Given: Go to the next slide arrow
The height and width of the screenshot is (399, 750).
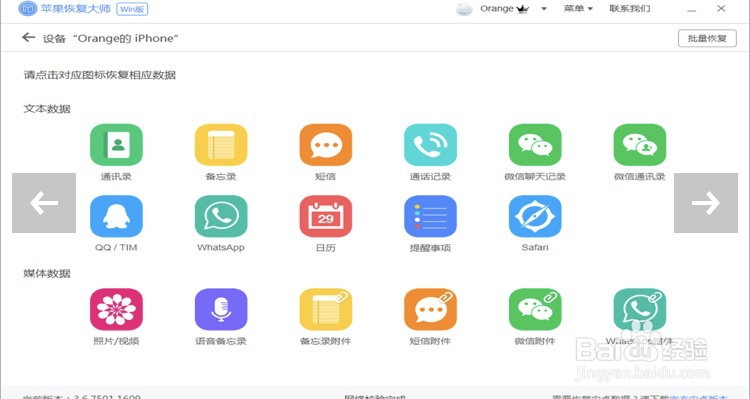Looking at the screenshot, I should [706, 203].
